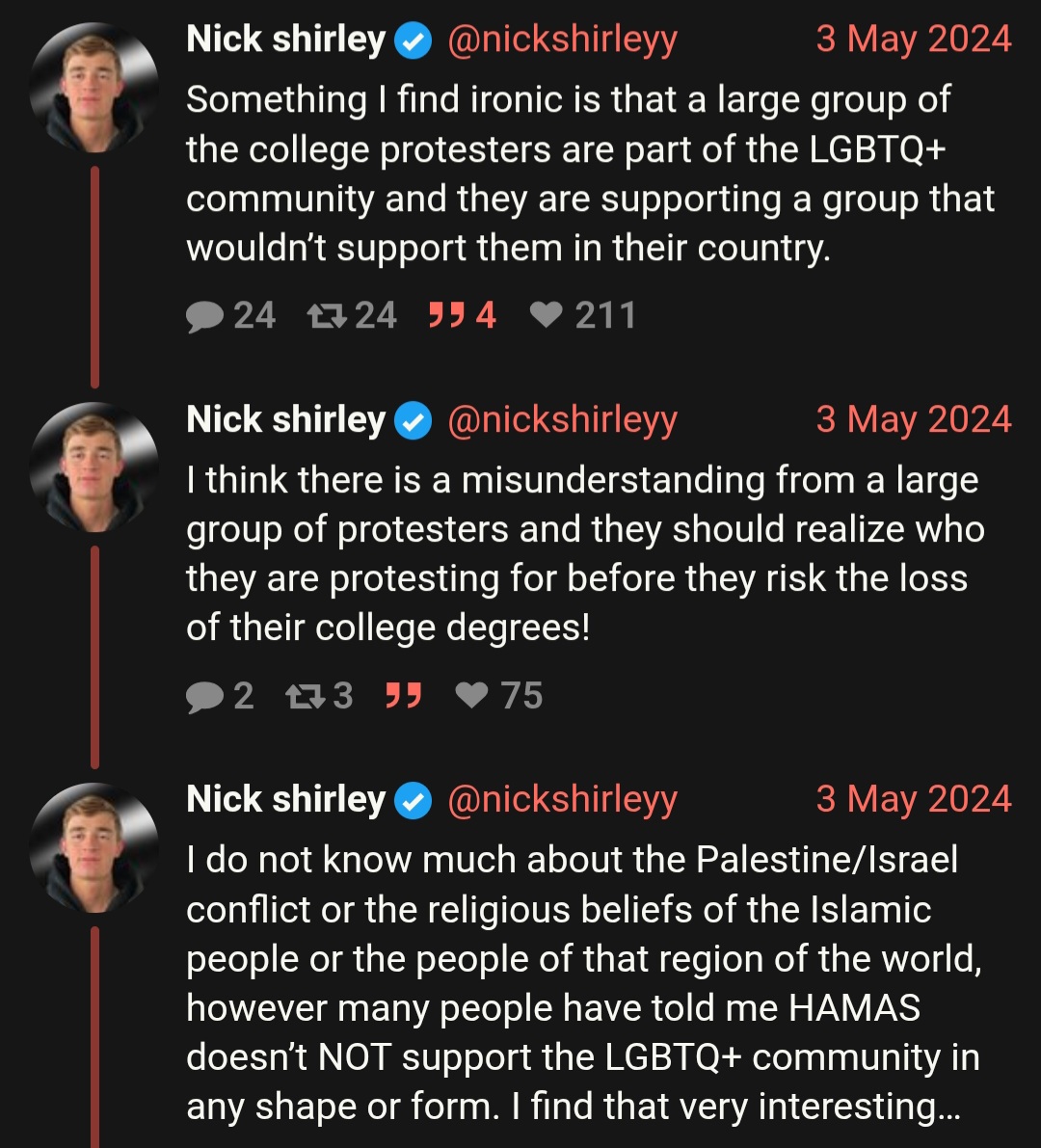The width and height of the screenshot is (1041, 1148).
Task: Open the first tweet's 3 May 2024 date link
Action: point(913,40)
